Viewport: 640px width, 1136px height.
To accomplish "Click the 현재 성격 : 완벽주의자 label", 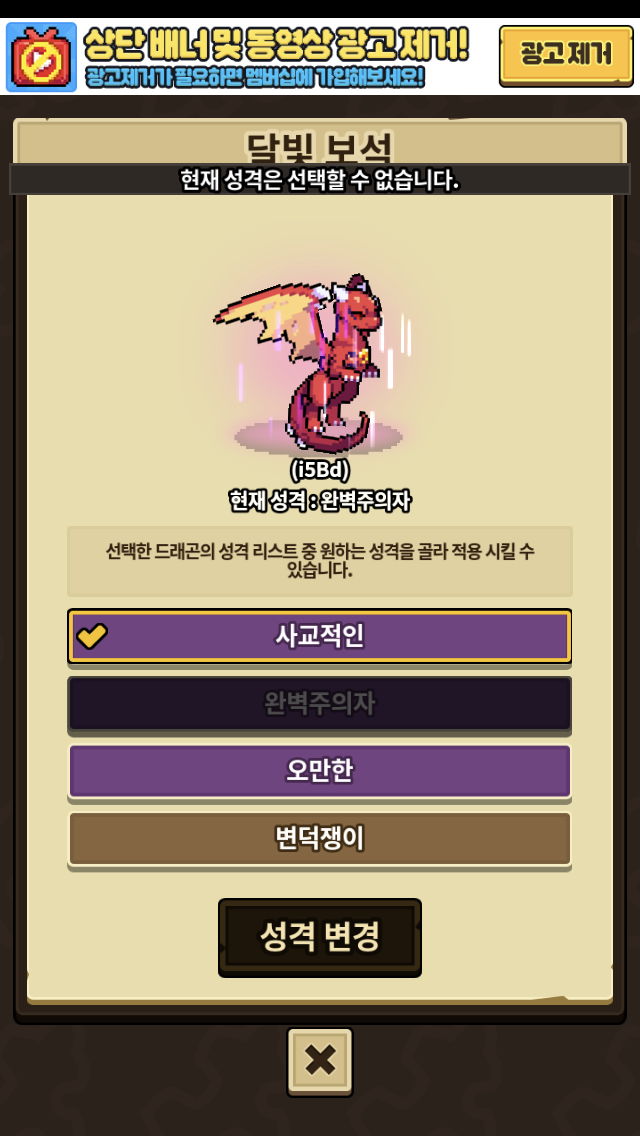I will [x=320, y=501].
